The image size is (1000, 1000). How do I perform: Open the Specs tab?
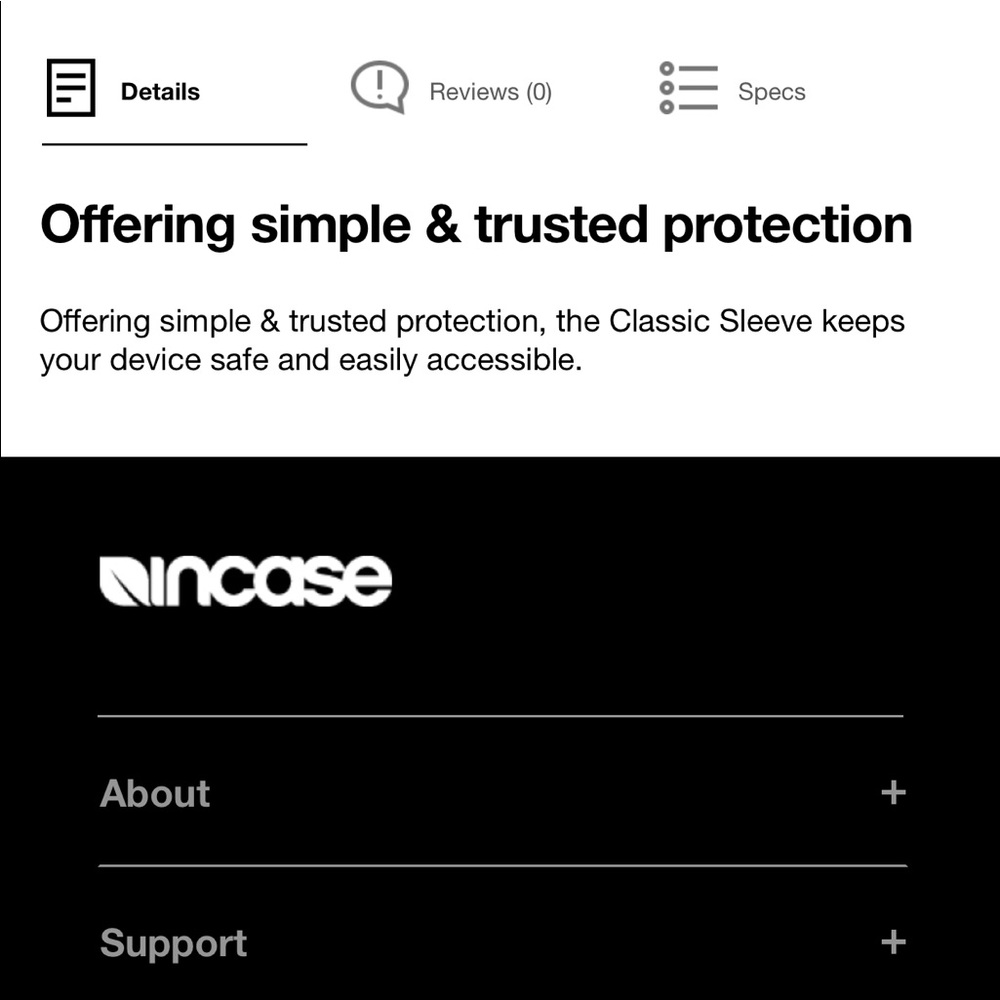[771, 92]
